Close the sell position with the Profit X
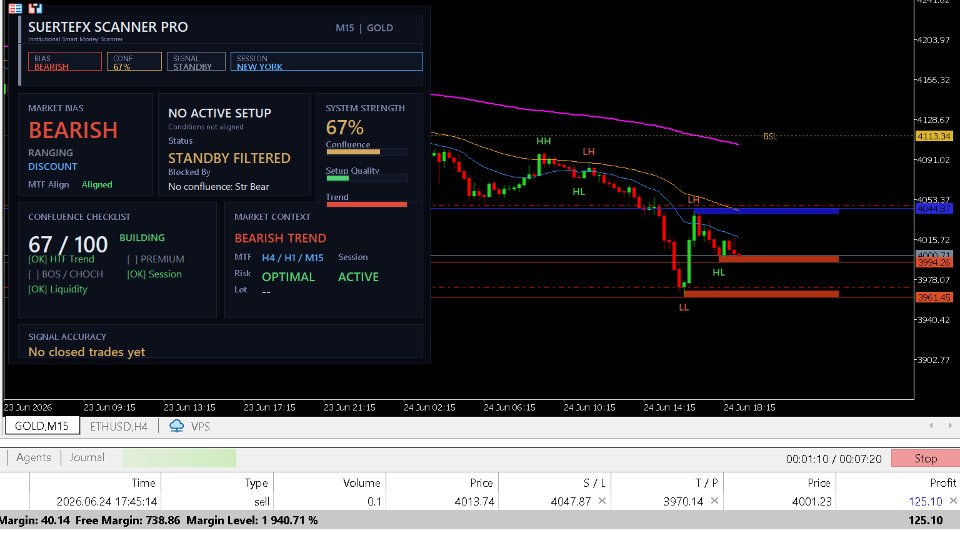 click(x=953, y=501)
